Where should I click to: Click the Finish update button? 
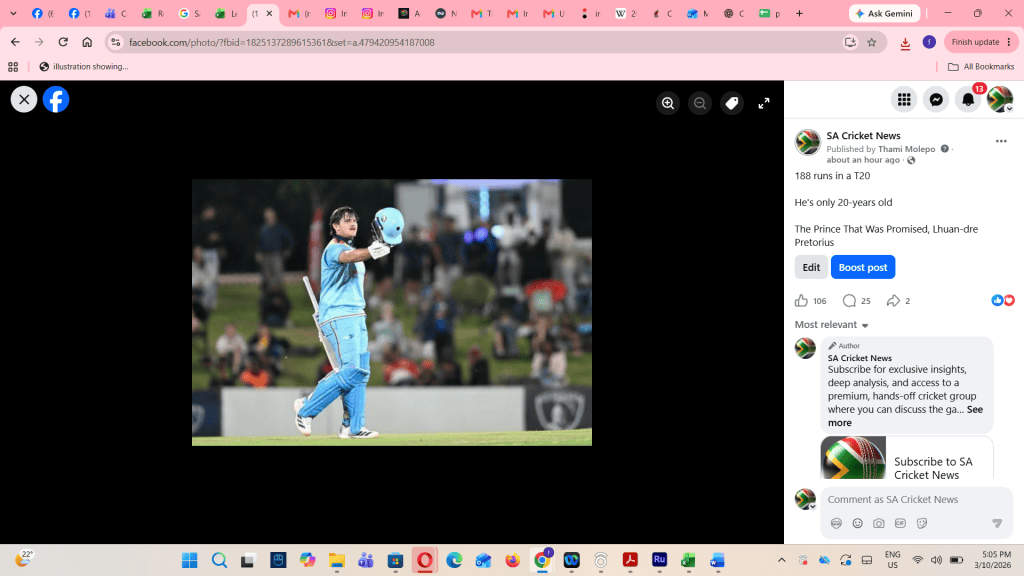(x=980, y=42)
